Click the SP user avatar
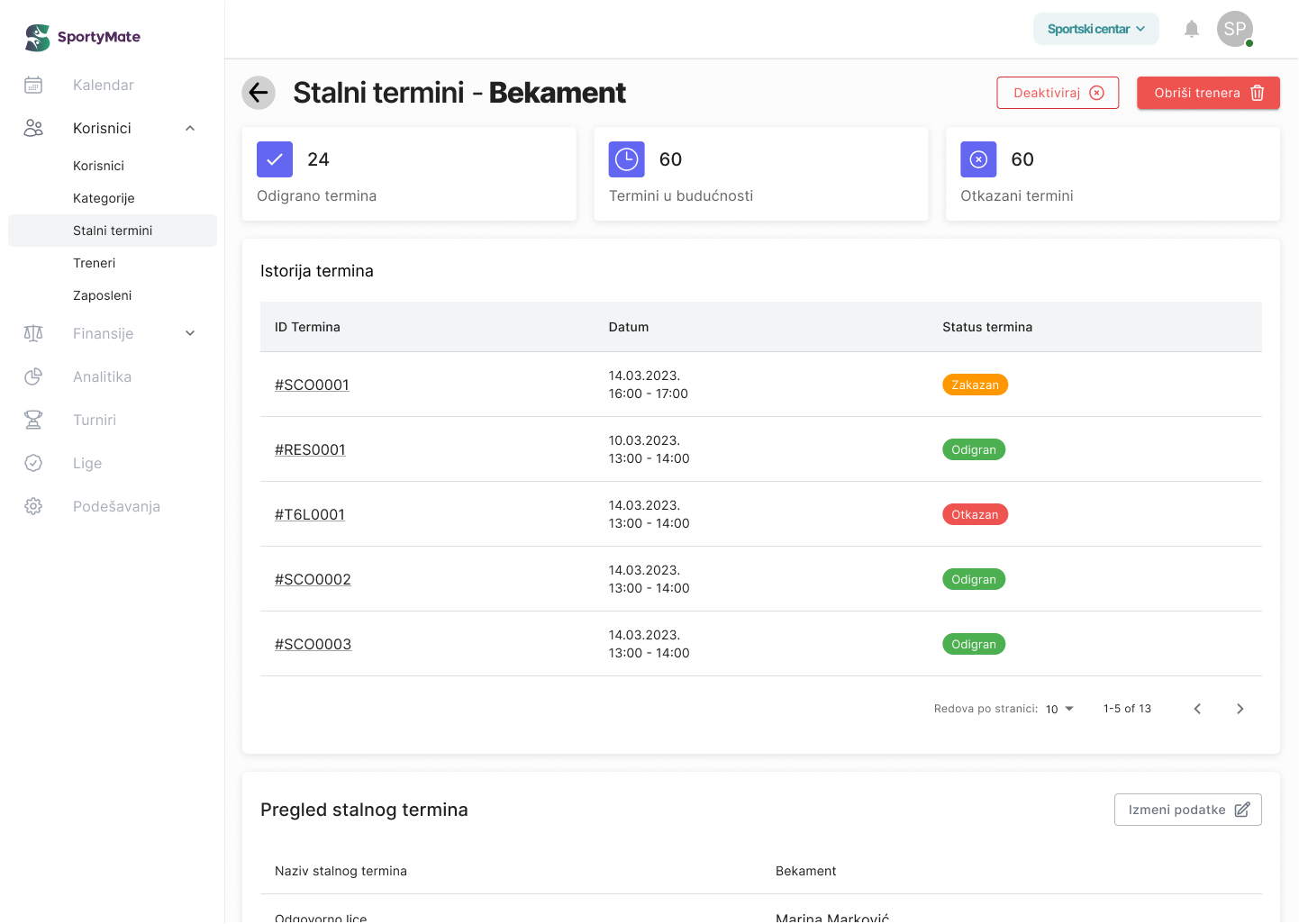 click(x=1234, y=29)
